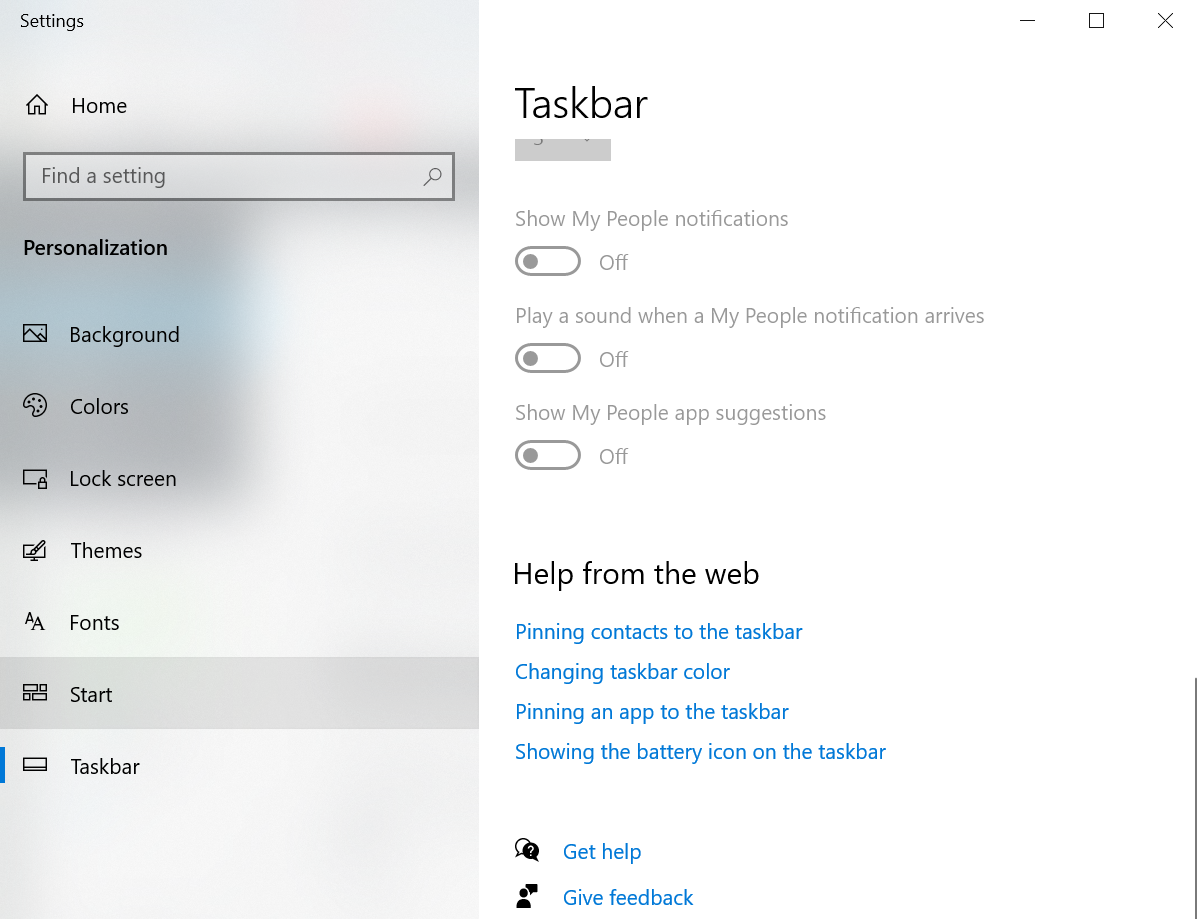Viewport: 1197px width, 919px height.
Task: Enable Show My People app suggestions
Action: (x=548, y=455)
